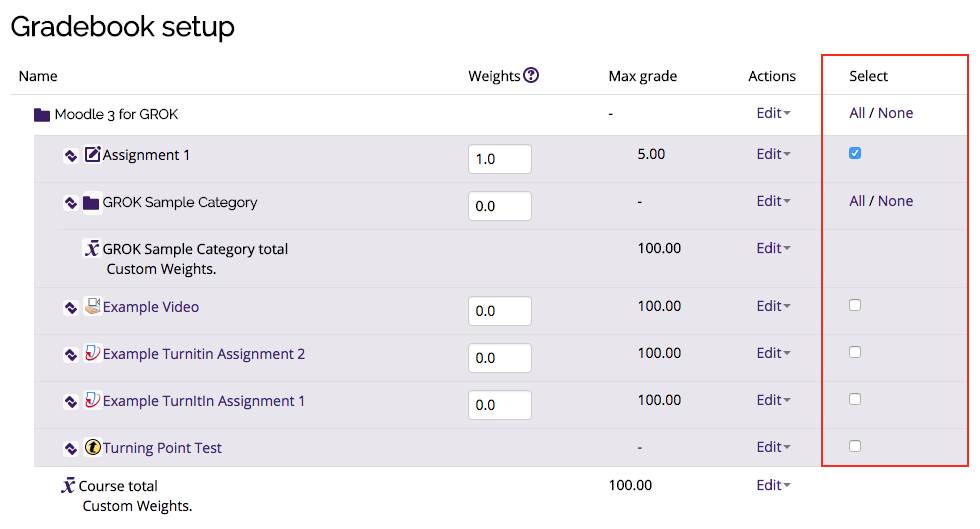
Task: Open Edit dropdown for Example Turnitin Assignment 2
Action: click(773, 353)
